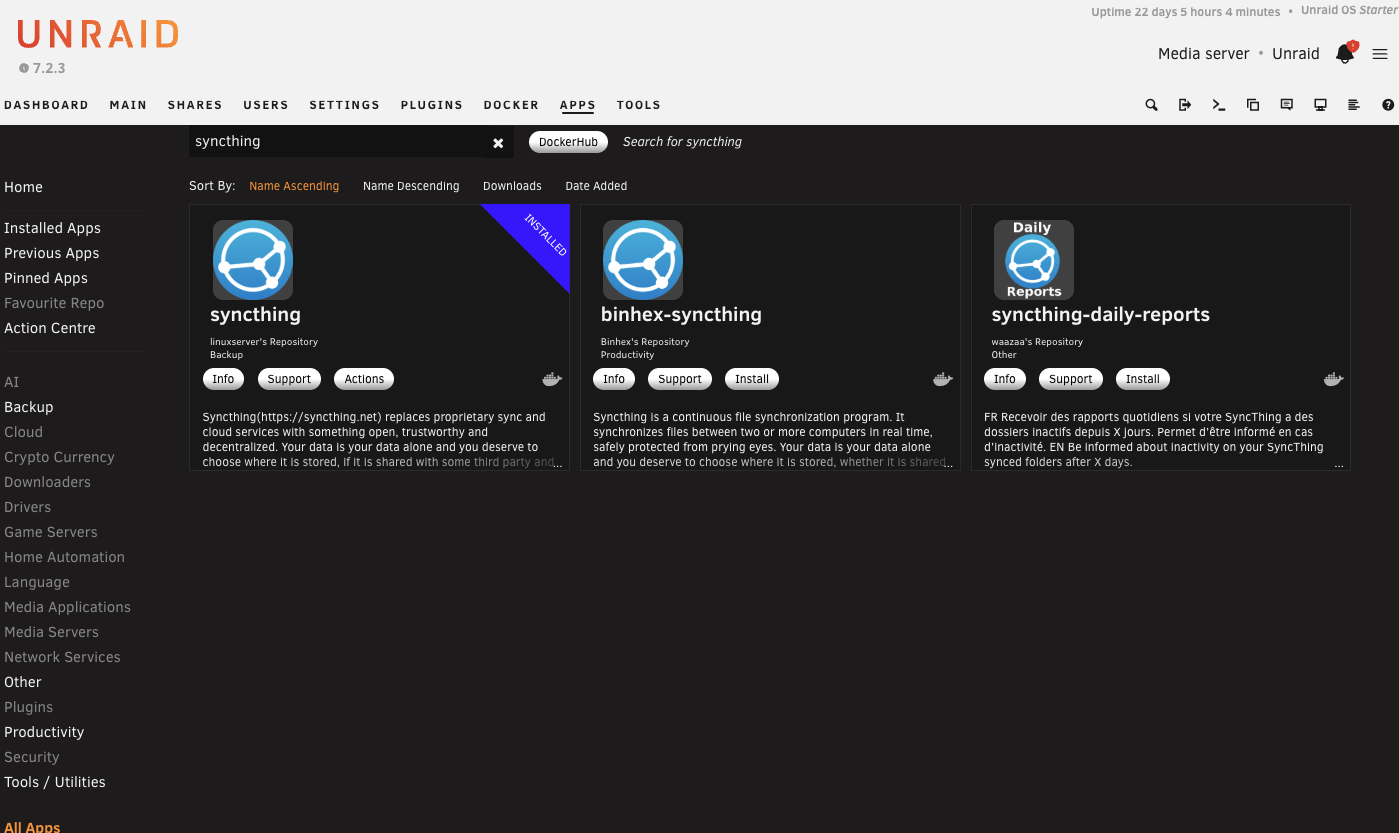Install the binhex-syncthing app
Screen dimensions: 1399x833
(x=752, y=379)
